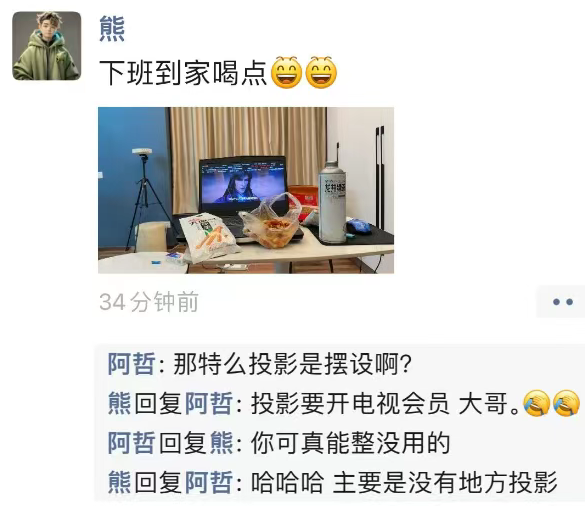The width and height of the screenshot is (585, 506).
Task: Select comment 哈哈哈 主要是没有地方投影
Action: point(404,482)
